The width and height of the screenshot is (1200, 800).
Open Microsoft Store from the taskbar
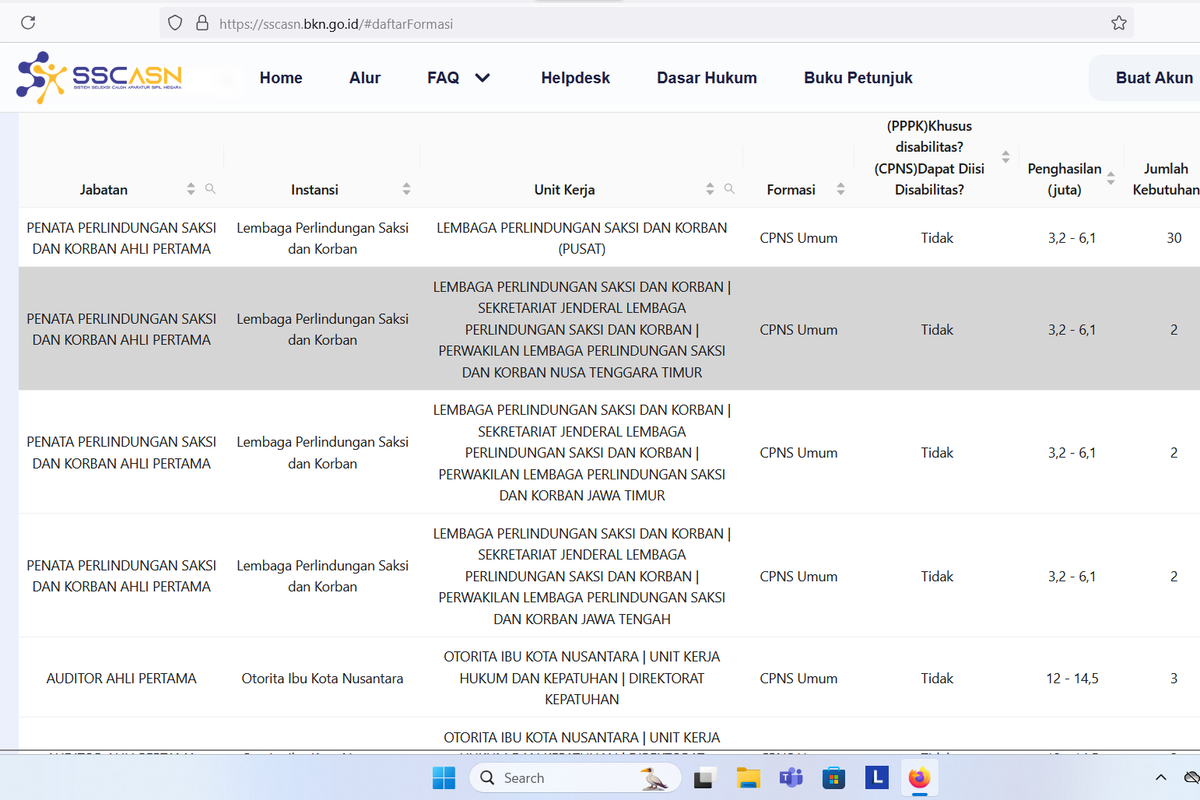coord(834,777)
